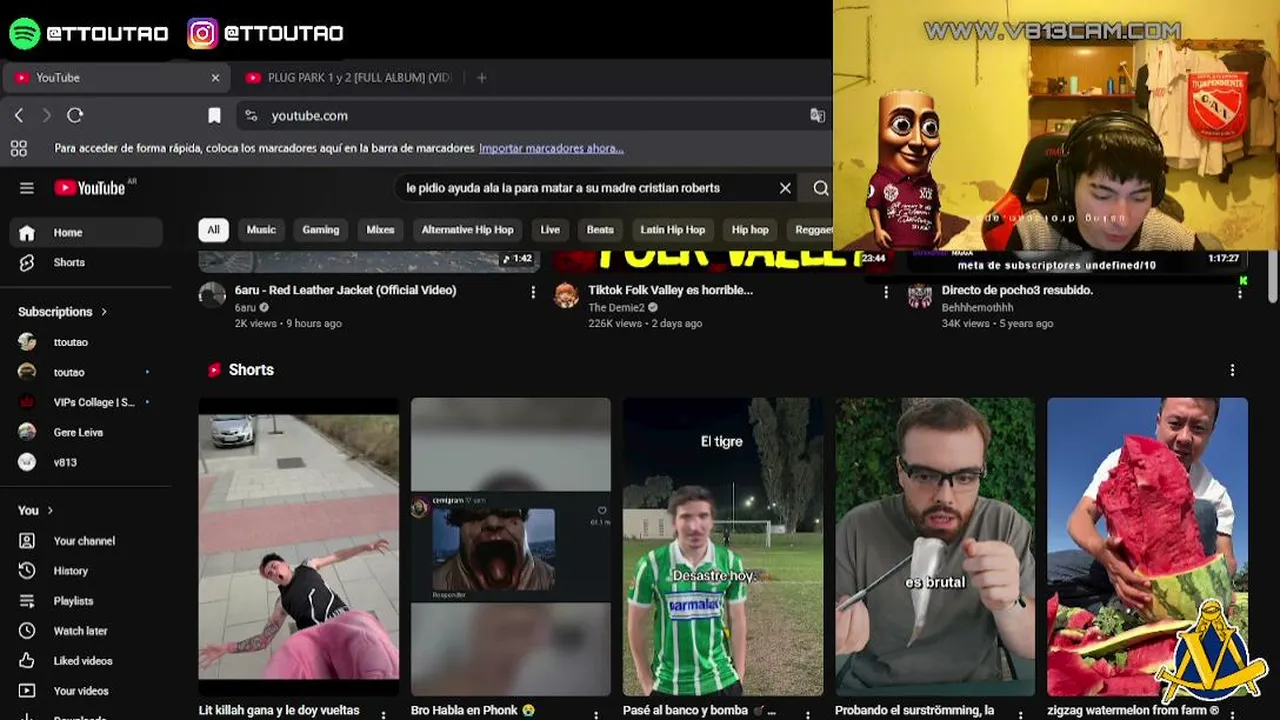
Task: Click the Behhhemothhh channel avatar
Action: click(x=920, y=295)
